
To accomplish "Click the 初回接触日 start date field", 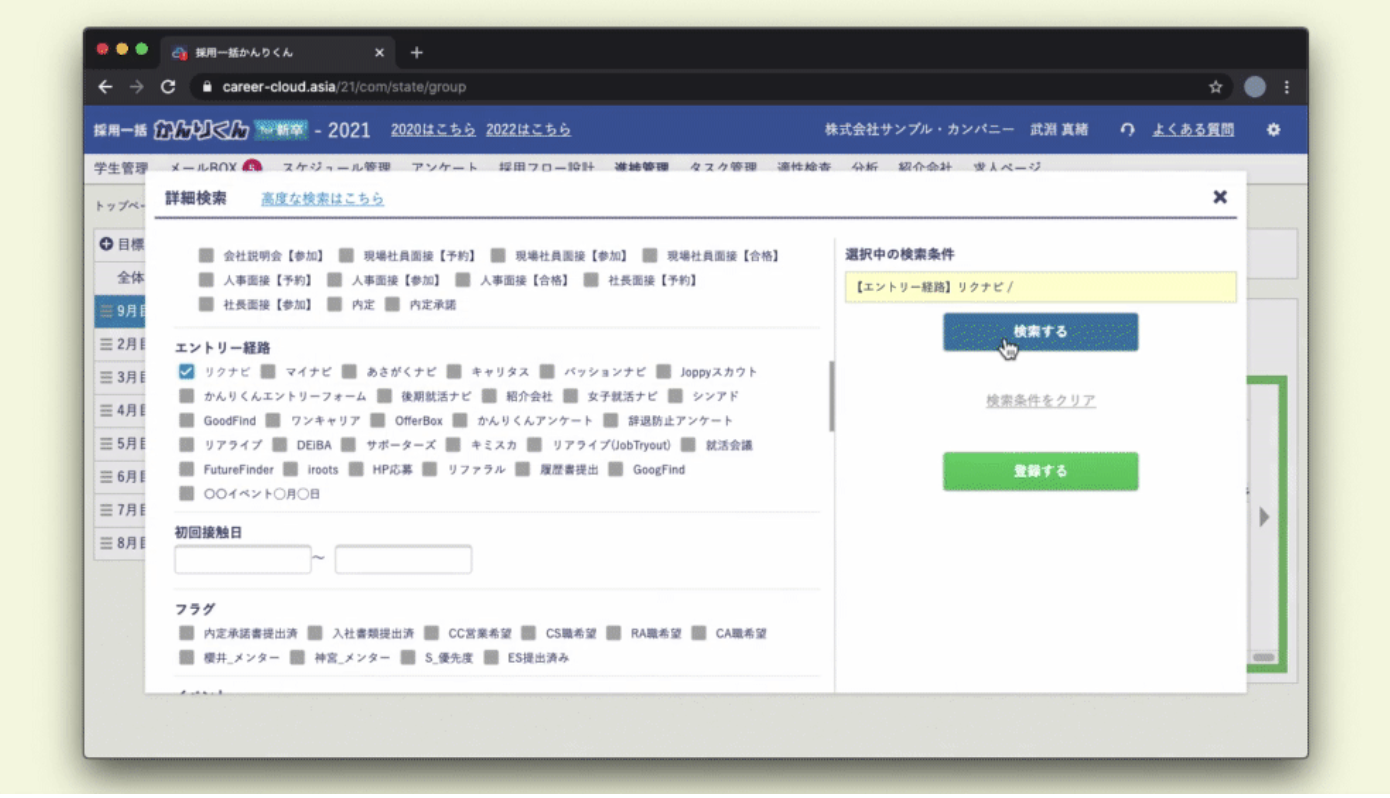I will [x=243, y=560].
